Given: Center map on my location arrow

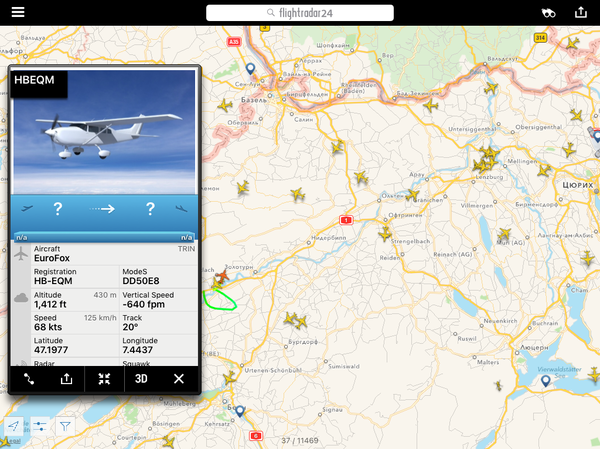Looking at the screenshot, I should pos(13,426).
